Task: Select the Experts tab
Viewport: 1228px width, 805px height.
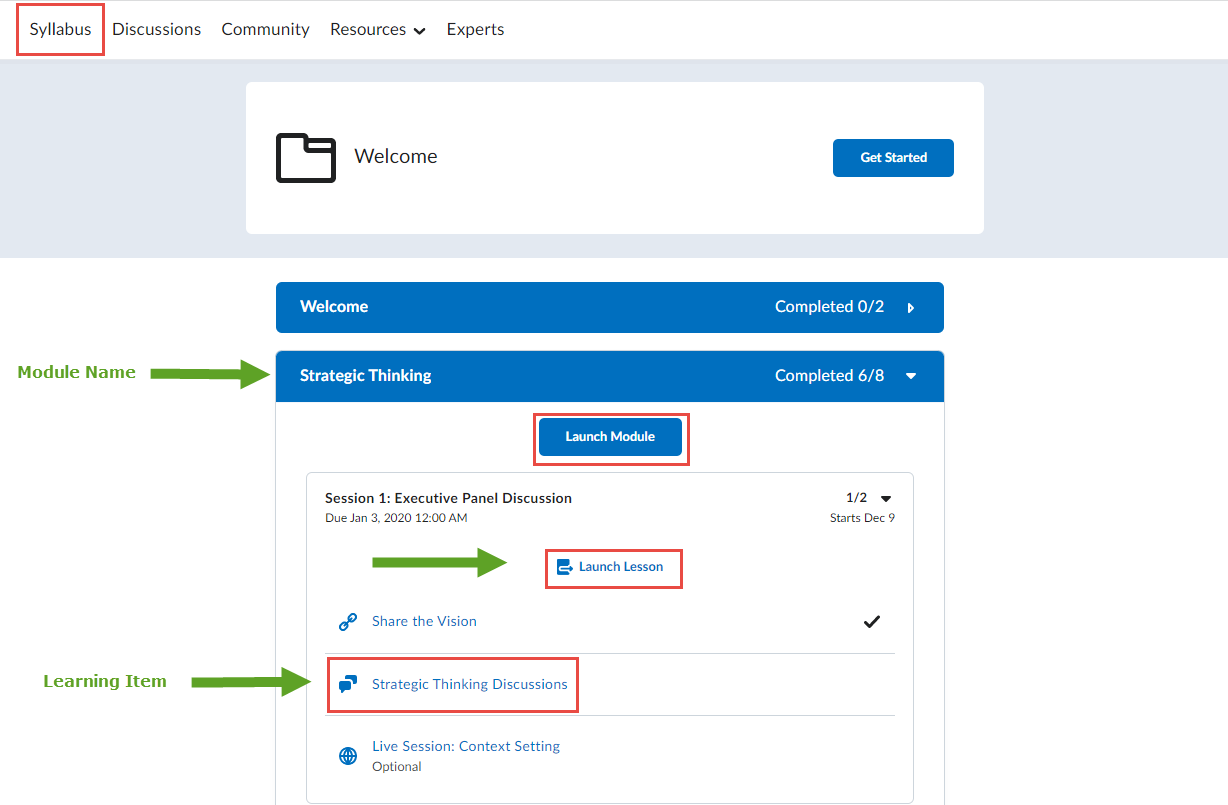Action: point(475,30)
